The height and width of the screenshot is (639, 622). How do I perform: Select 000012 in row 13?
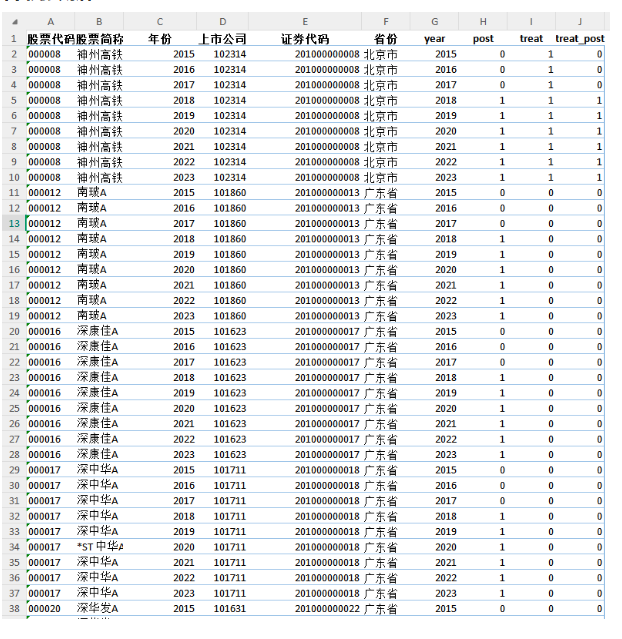click(x=51, y=223)
